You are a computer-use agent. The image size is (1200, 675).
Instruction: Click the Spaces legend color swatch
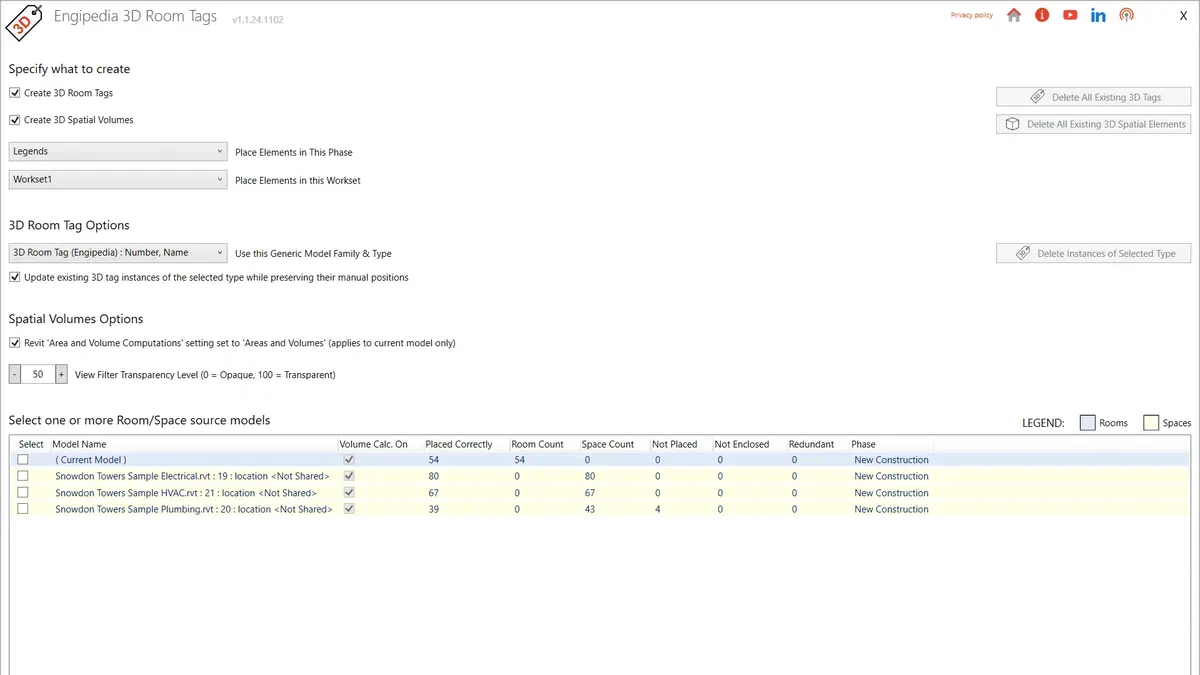[1151, 423]
